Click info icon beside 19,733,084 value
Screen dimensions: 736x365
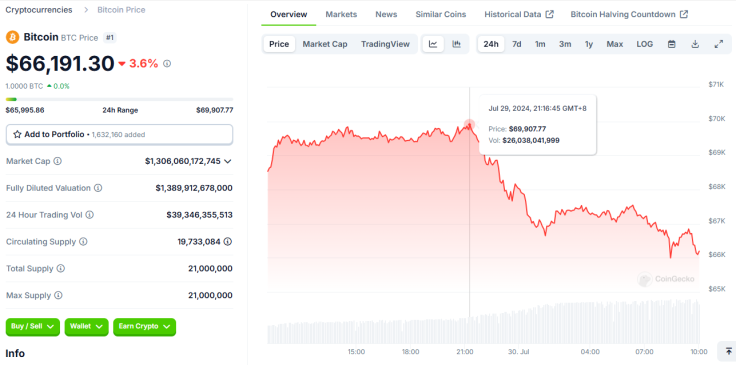(228, 242)
